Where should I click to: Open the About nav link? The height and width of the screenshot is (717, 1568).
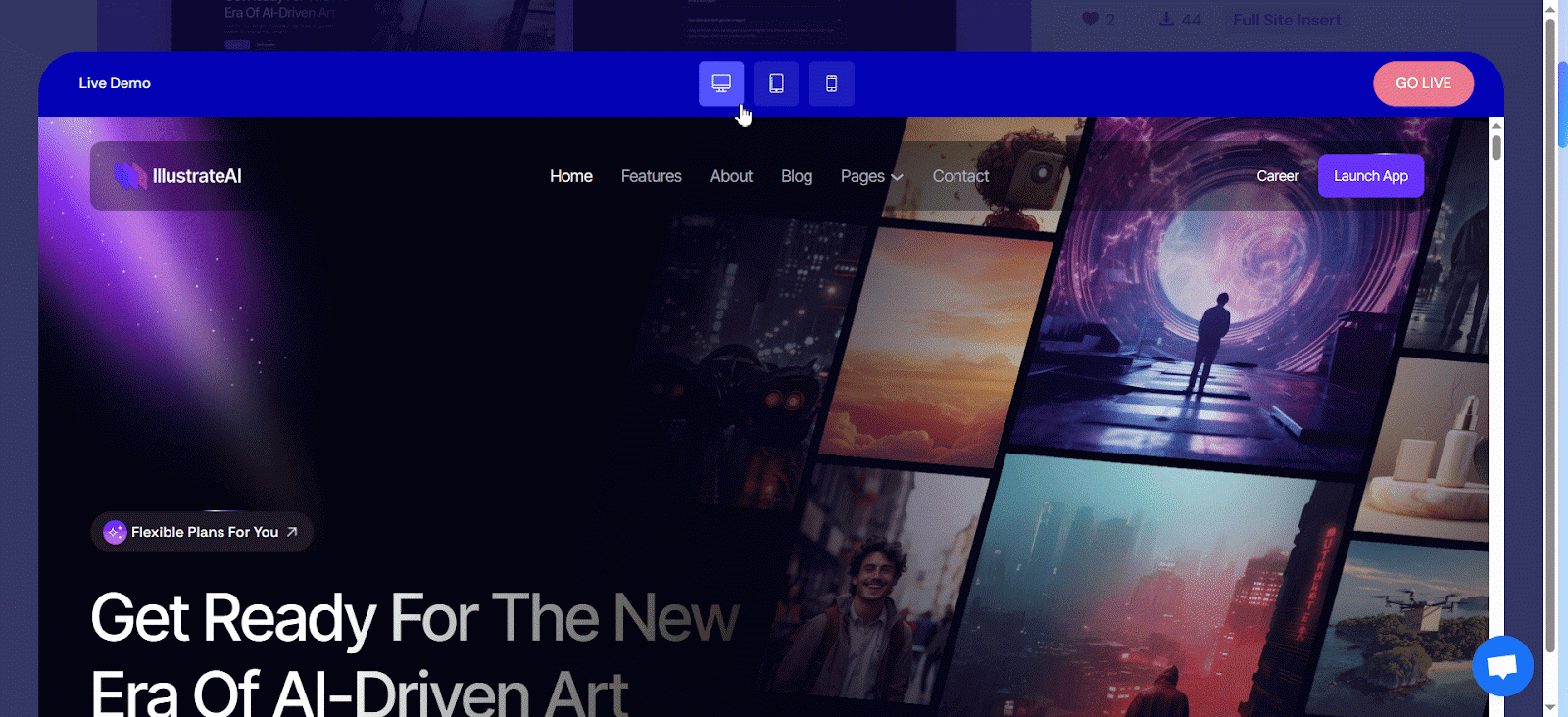[x=731, y=176]
